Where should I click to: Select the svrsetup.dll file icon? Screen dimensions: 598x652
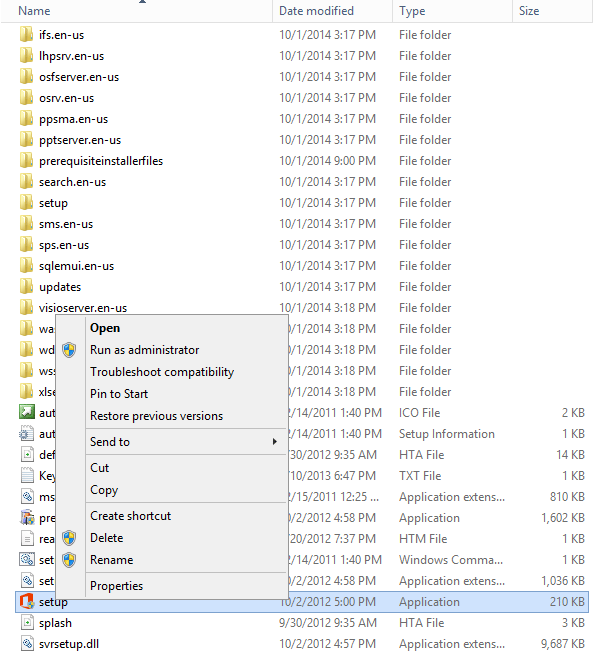click(27, 644)
